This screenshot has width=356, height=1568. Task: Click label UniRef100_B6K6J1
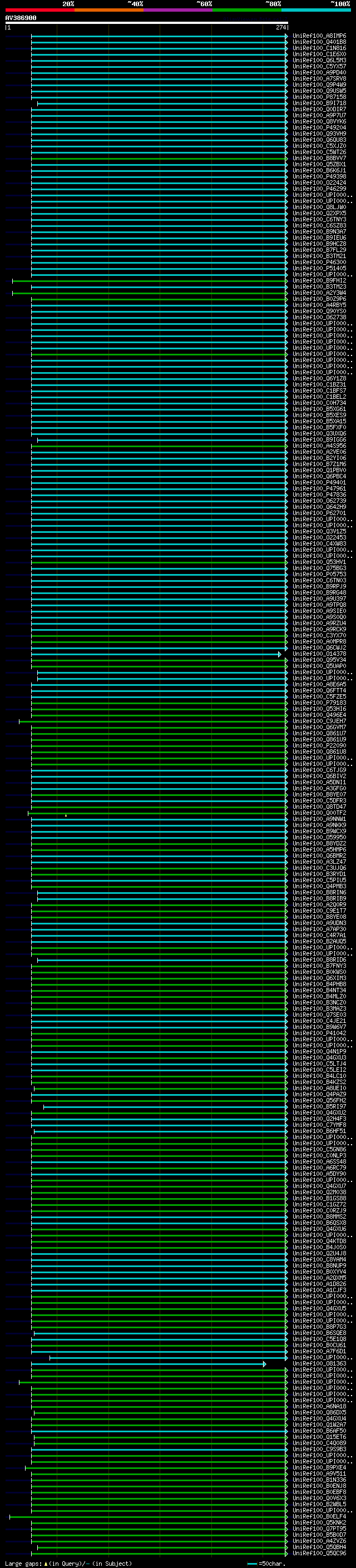tap(319, 170)
